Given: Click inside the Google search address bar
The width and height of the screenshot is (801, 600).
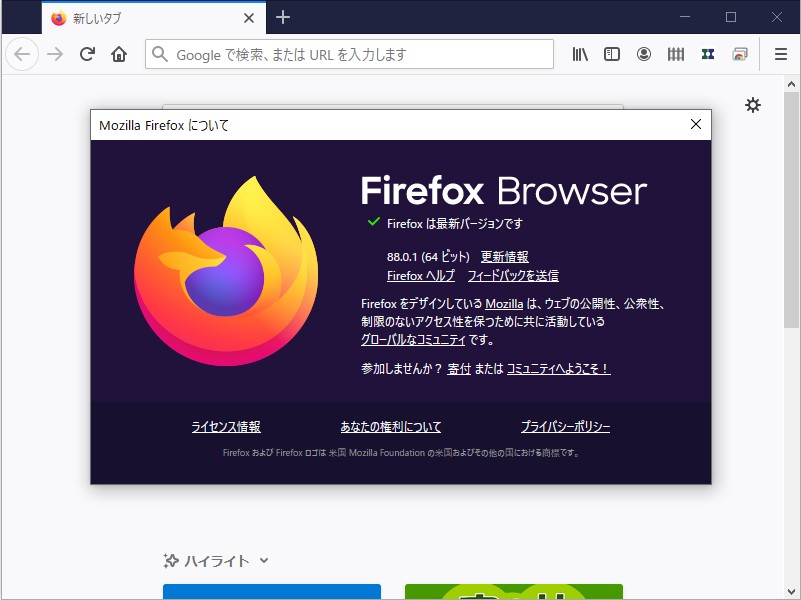Looking at the screenshot, I should coord(350,54).
